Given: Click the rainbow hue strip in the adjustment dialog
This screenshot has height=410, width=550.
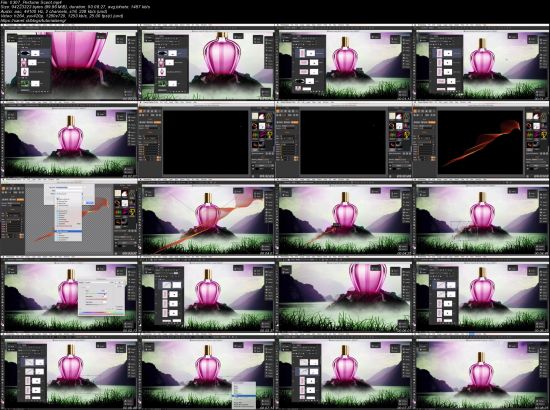Looking at the screenshot, I should [101, 313].
